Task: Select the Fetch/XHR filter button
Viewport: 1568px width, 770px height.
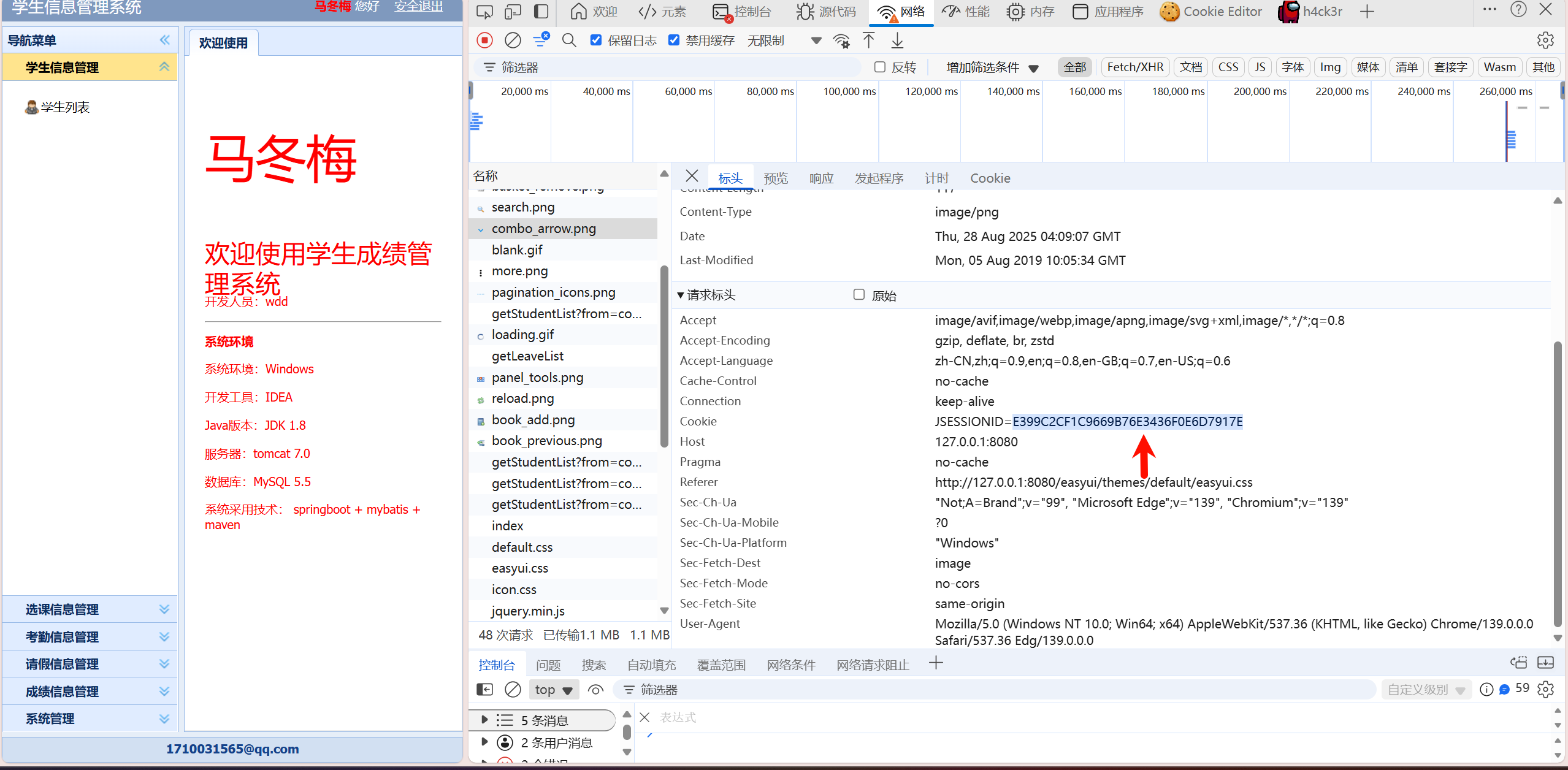Action: click(x=1135, y=67)
